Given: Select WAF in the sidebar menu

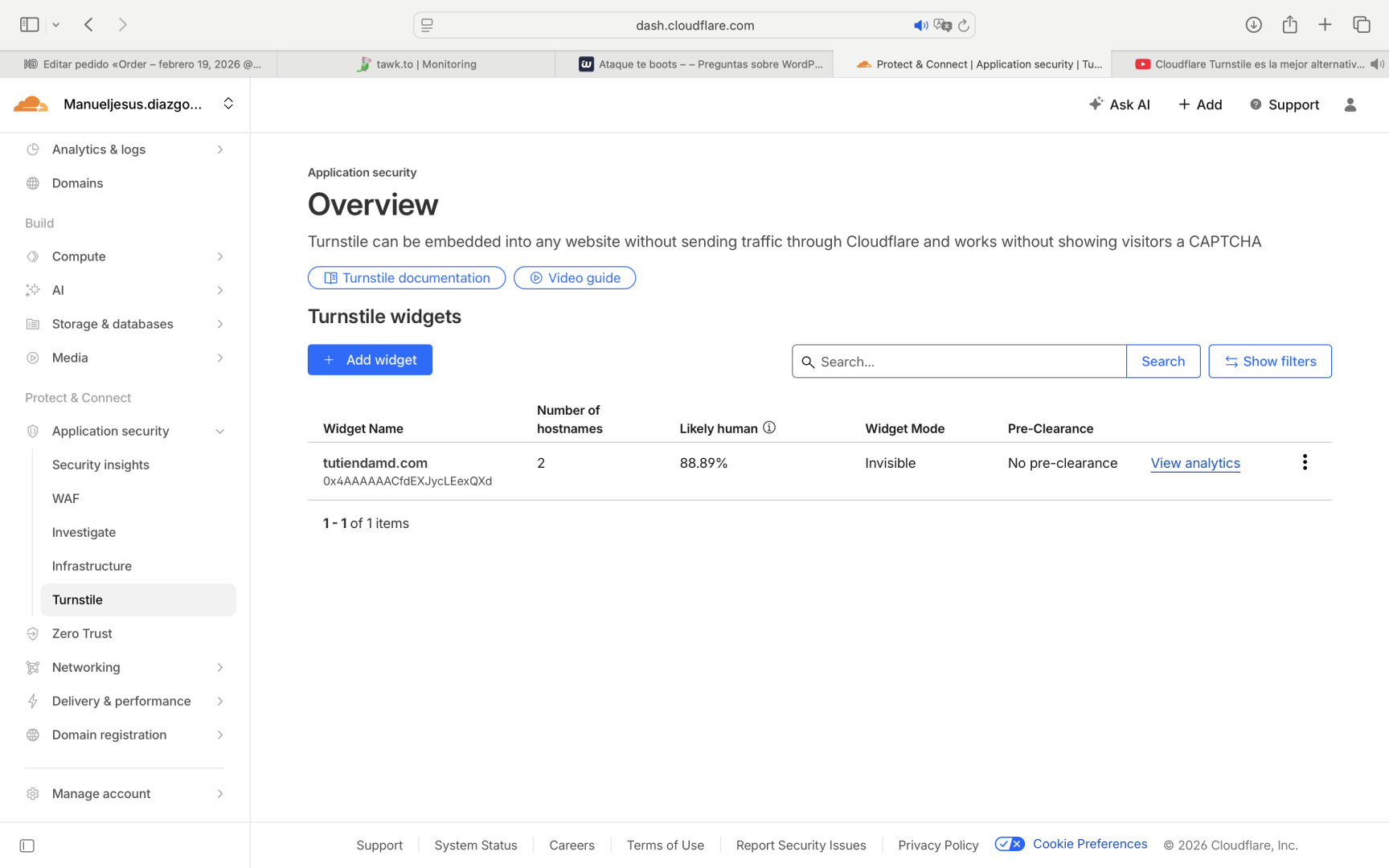Looking at the screenshot, I should pyautogui.click(x=66, y=498).
